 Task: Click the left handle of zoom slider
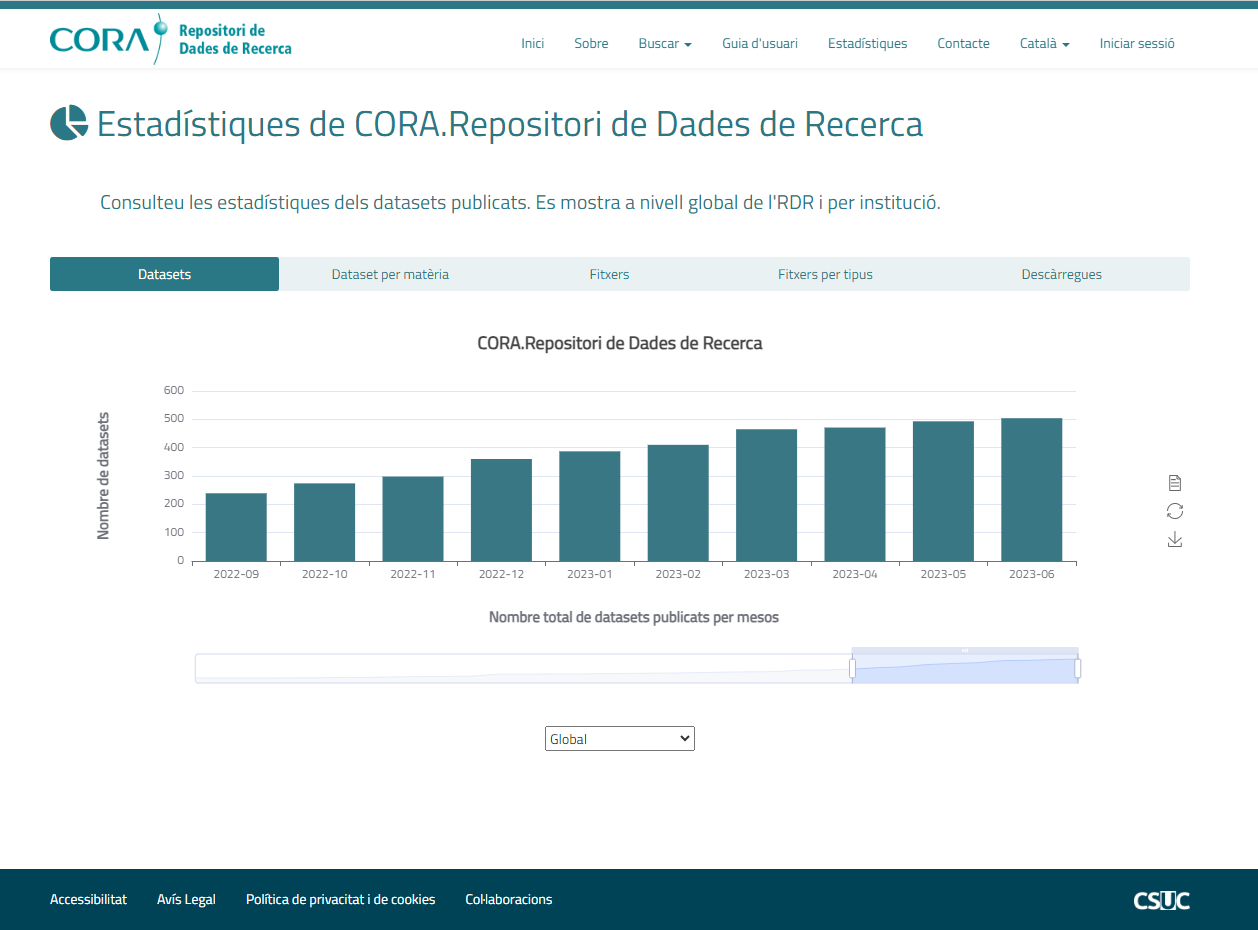(852, 668)
